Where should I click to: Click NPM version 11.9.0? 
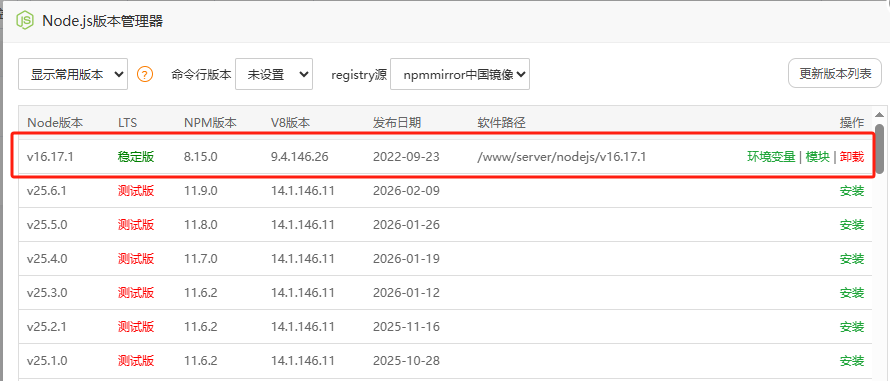click(200, 191)
